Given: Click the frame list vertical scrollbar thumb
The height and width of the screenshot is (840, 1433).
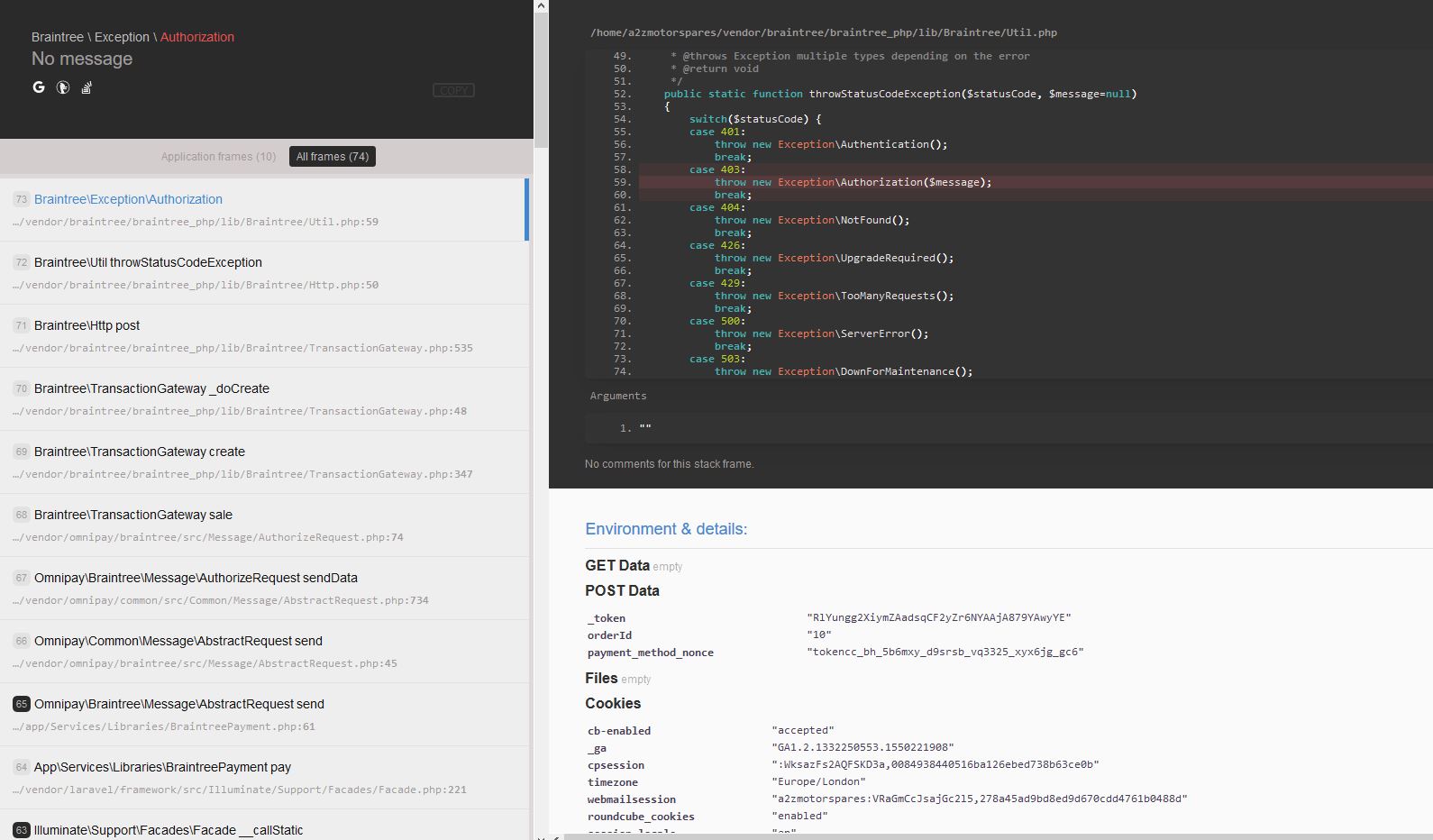Looking at the screenshot, I should point(541,79).
